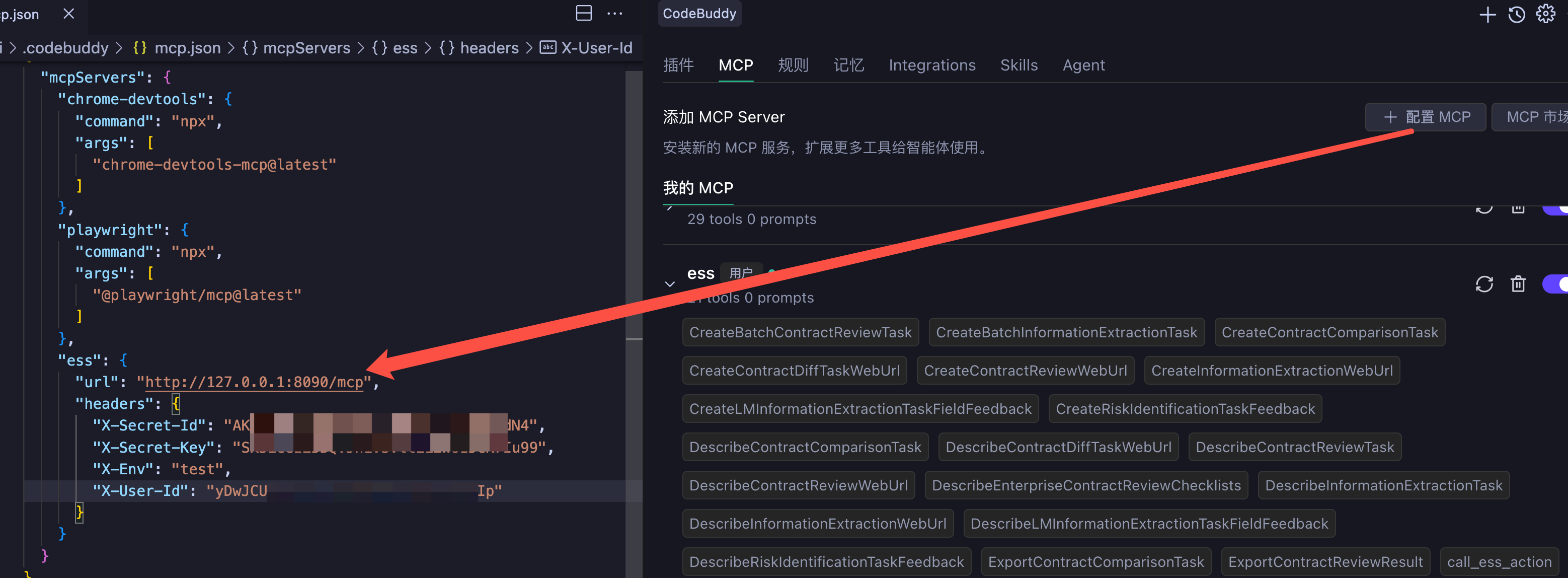Refresh the ess MCP server

coord(1484,284)
